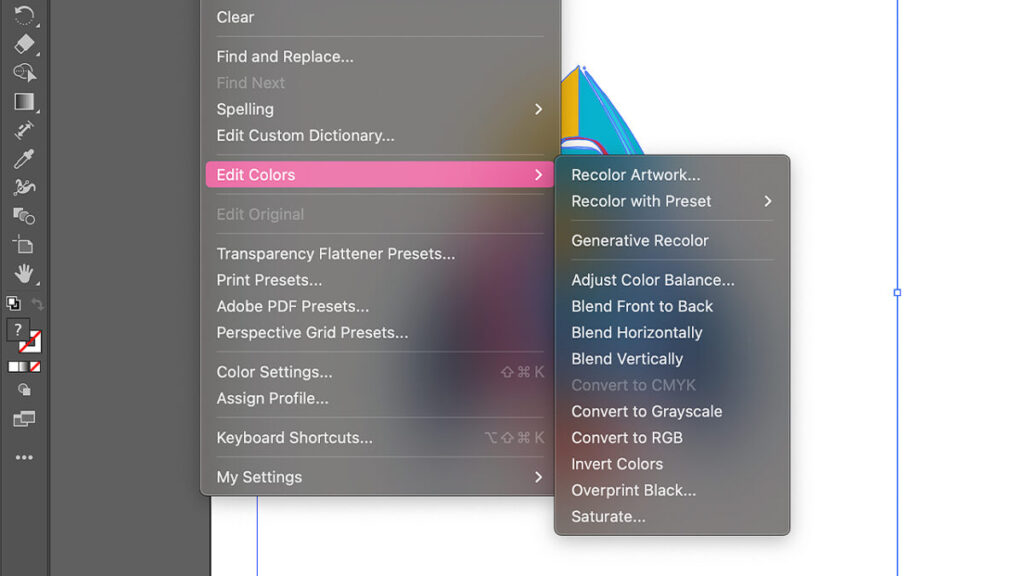Expand the Recolor with Preset submenu arrow
Viewport: 1024px width, 576px height.
(767, 201)
